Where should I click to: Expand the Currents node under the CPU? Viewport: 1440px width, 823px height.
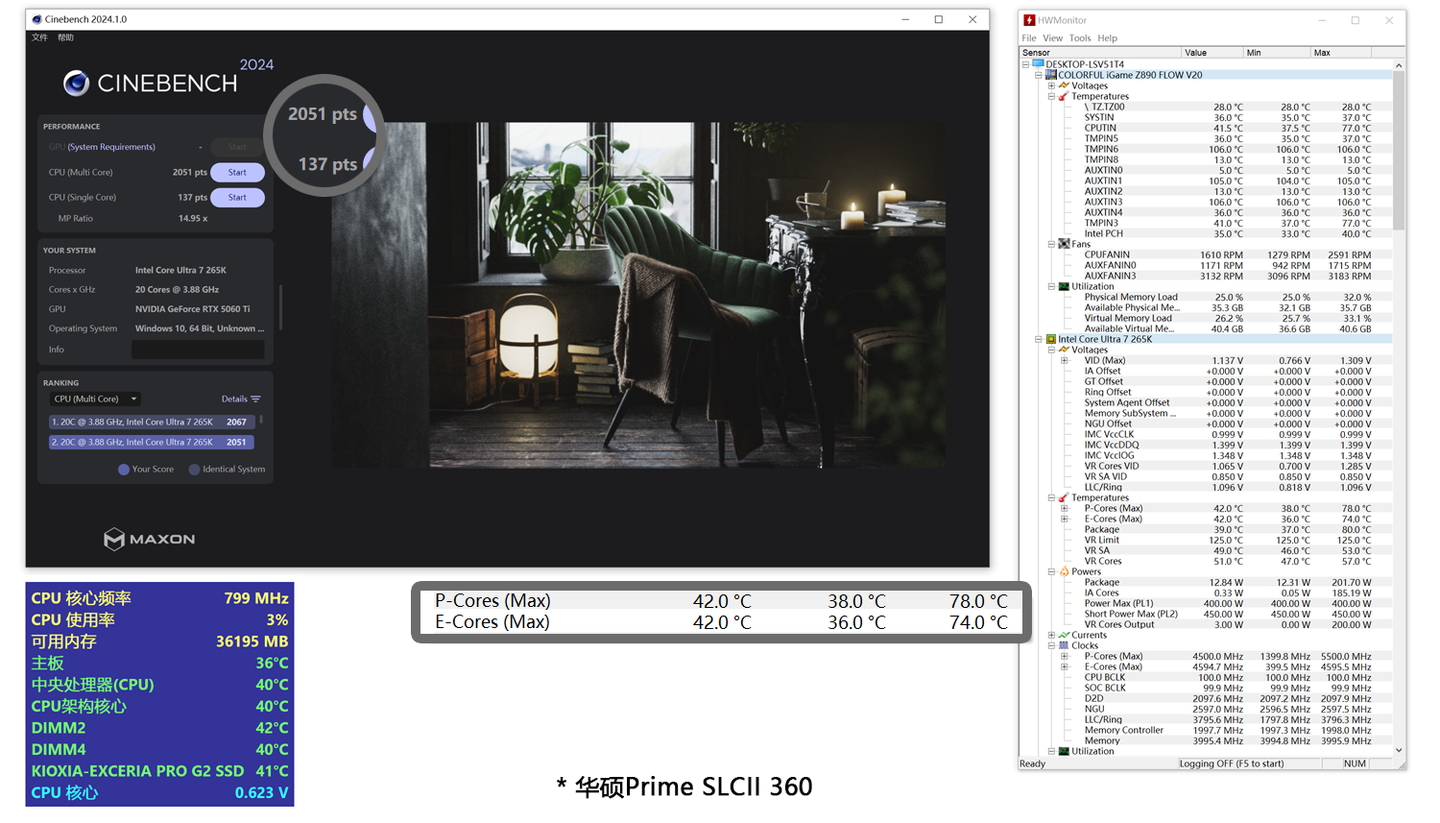[x=1051, y=635]
